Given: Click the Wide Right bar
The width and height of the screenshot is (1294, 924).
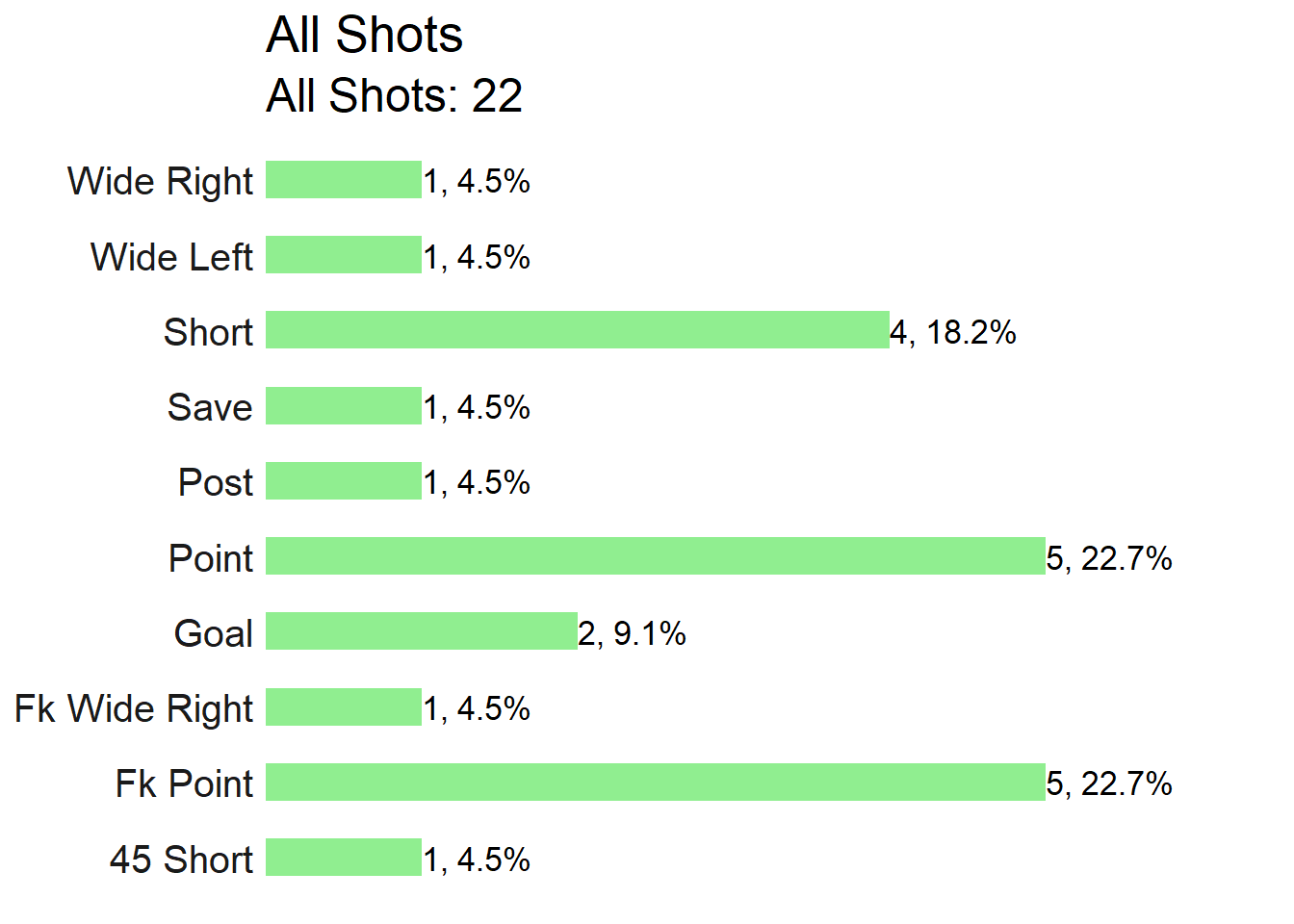Looking at the screenshot, I should click(x=344, y=180).
